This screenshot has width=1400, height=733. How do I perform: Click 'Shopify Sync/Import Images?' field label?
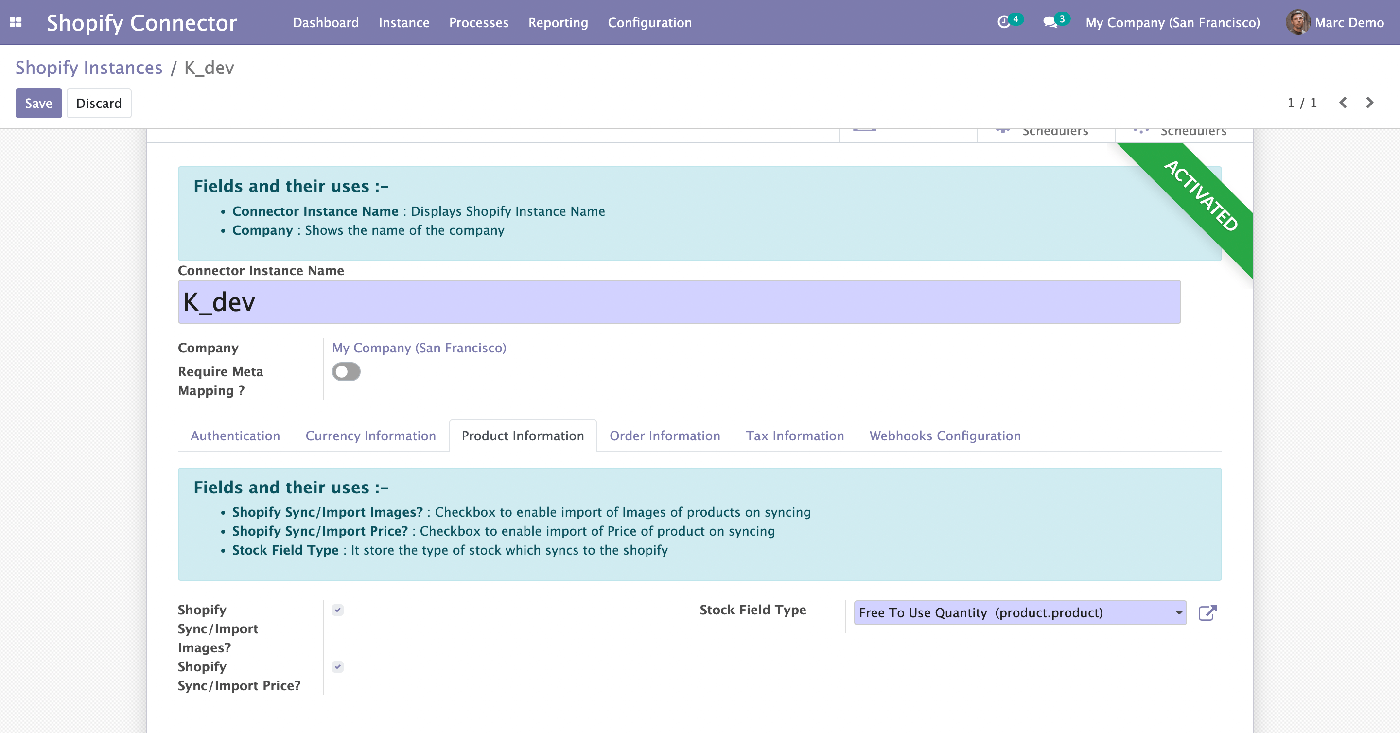[x=218, y=629]
